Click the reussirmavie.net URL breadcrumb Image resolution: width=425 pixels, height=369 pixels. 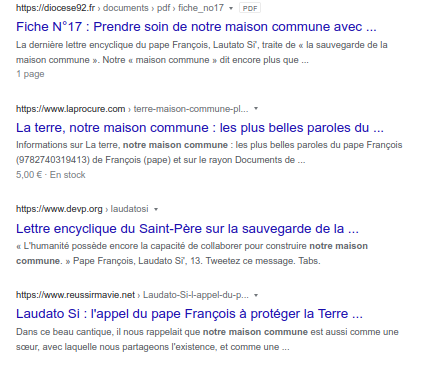(x=132, y=295)
